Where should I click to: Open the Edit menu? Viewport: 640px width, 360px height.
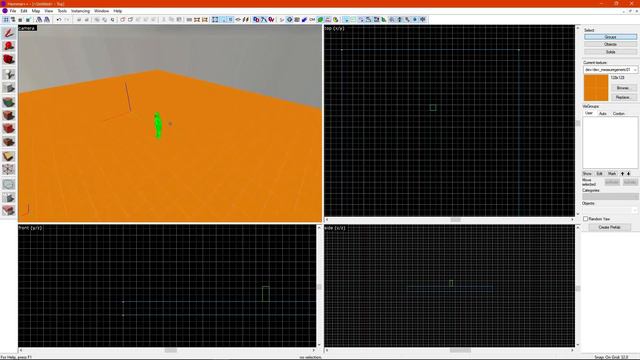tap(24, 11)
